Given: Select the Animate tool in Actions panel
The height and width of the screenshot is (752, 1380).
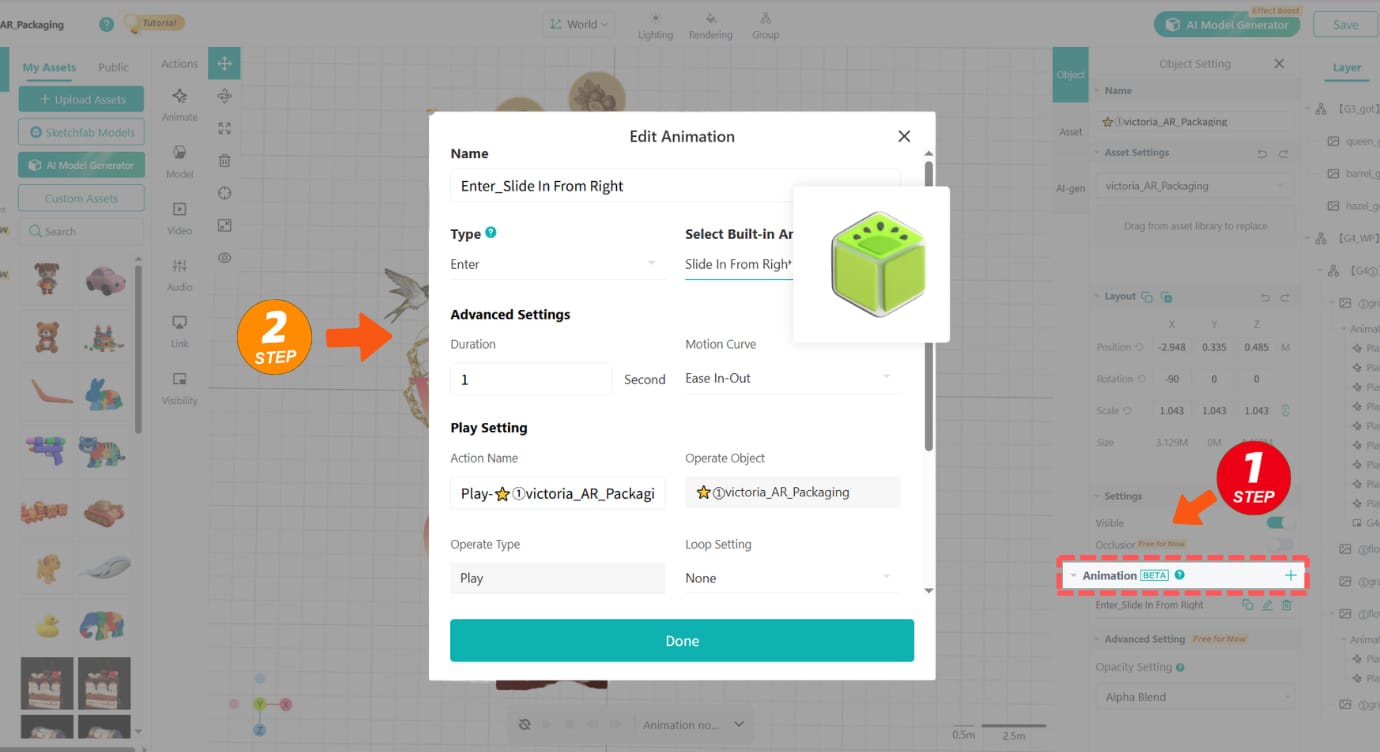Looking at the screenshot, I should point(178,105).
